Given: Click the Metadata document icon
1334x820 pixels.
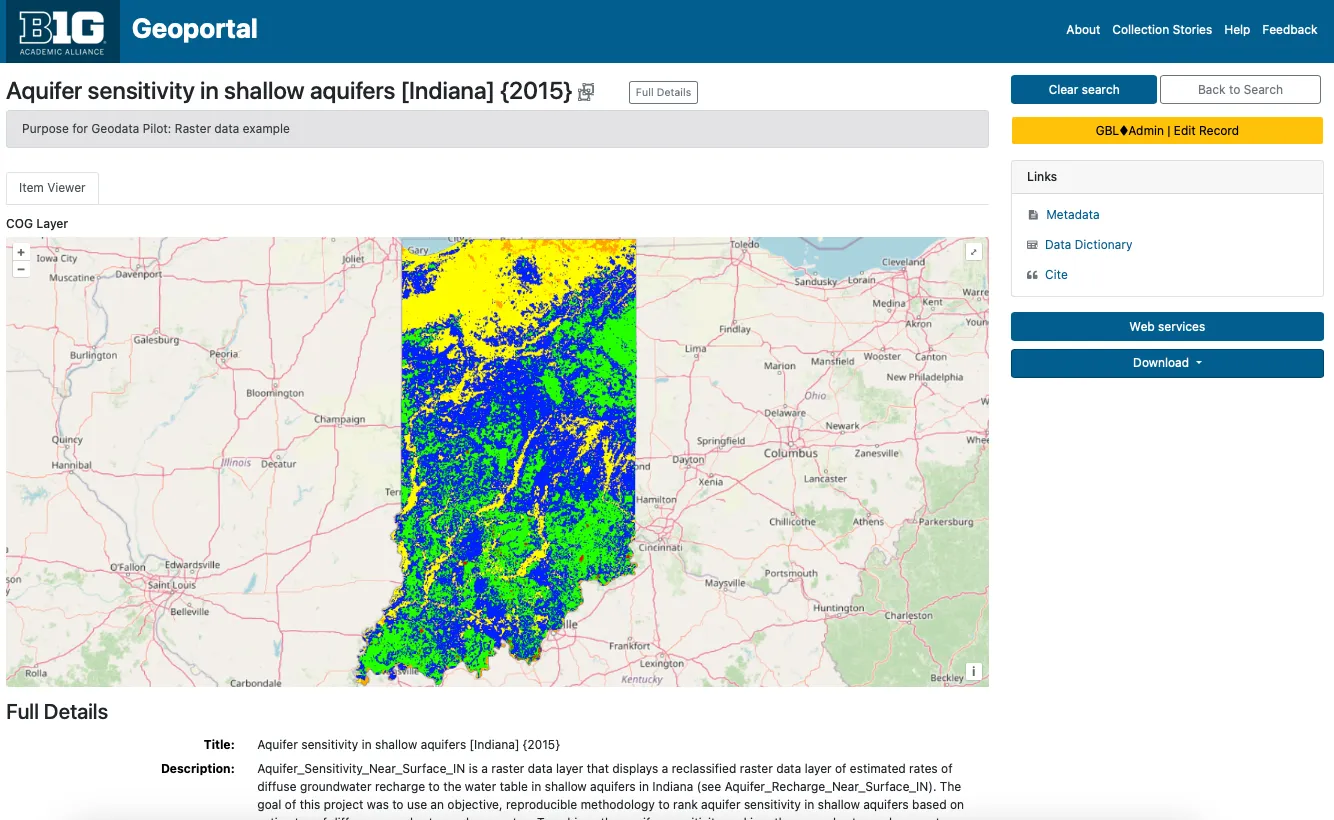Looking at the screenshot, I should pyautogui.click(x=1033, y=215).
